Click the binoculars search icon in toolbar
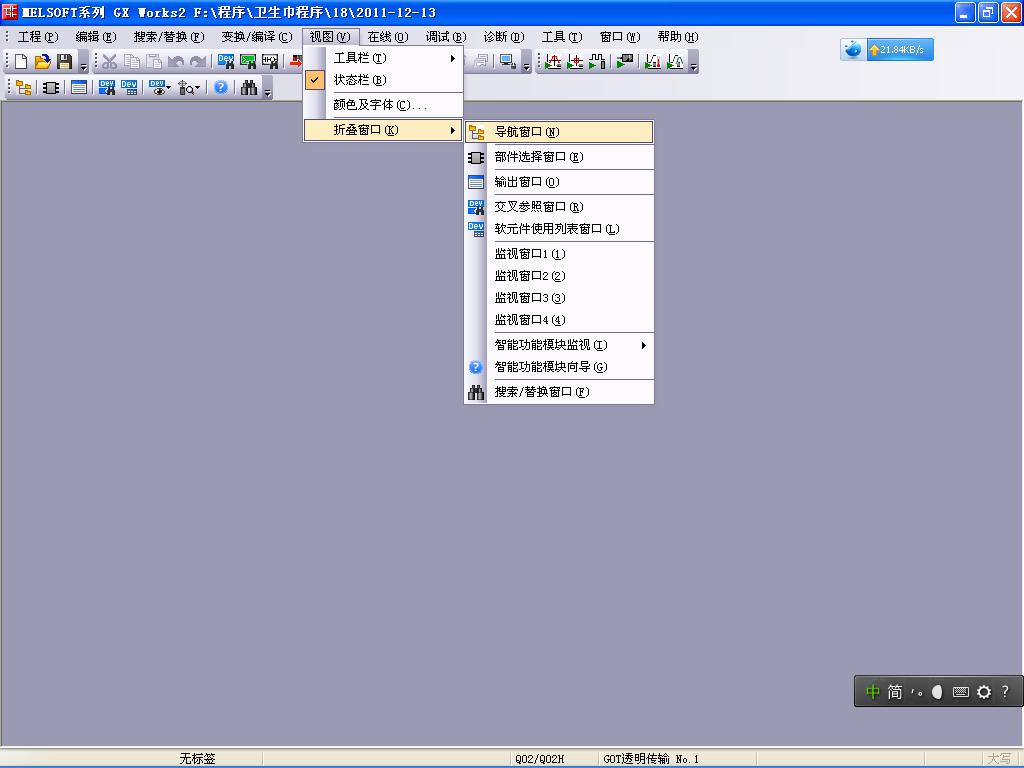1024x768 pixels. (x=249, y=88)
